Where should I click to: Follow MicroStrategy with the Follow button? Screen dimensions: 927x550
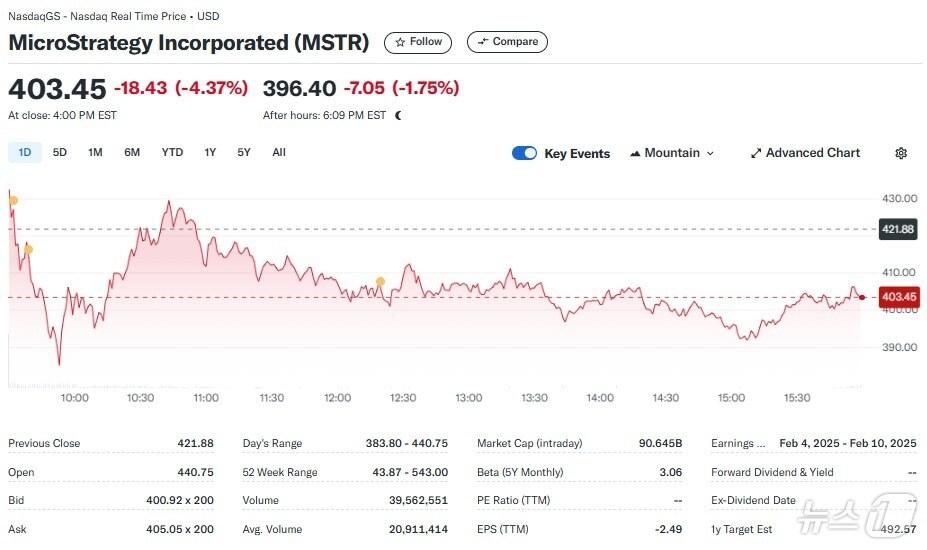tap(418, 42)
